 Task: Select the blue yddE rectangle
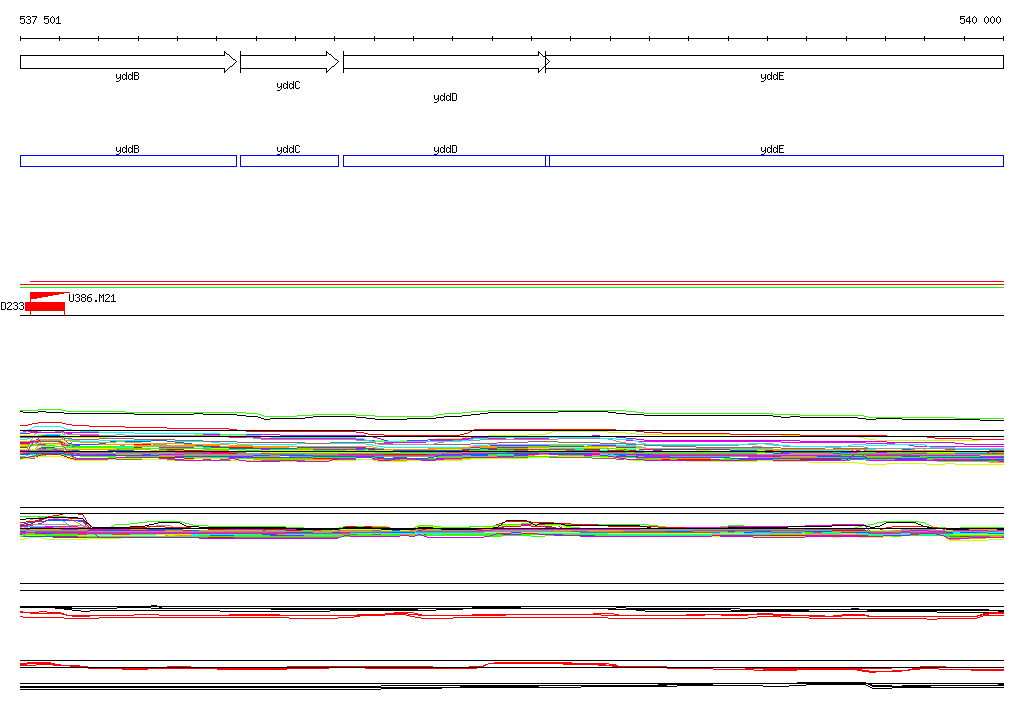(775, 161)
